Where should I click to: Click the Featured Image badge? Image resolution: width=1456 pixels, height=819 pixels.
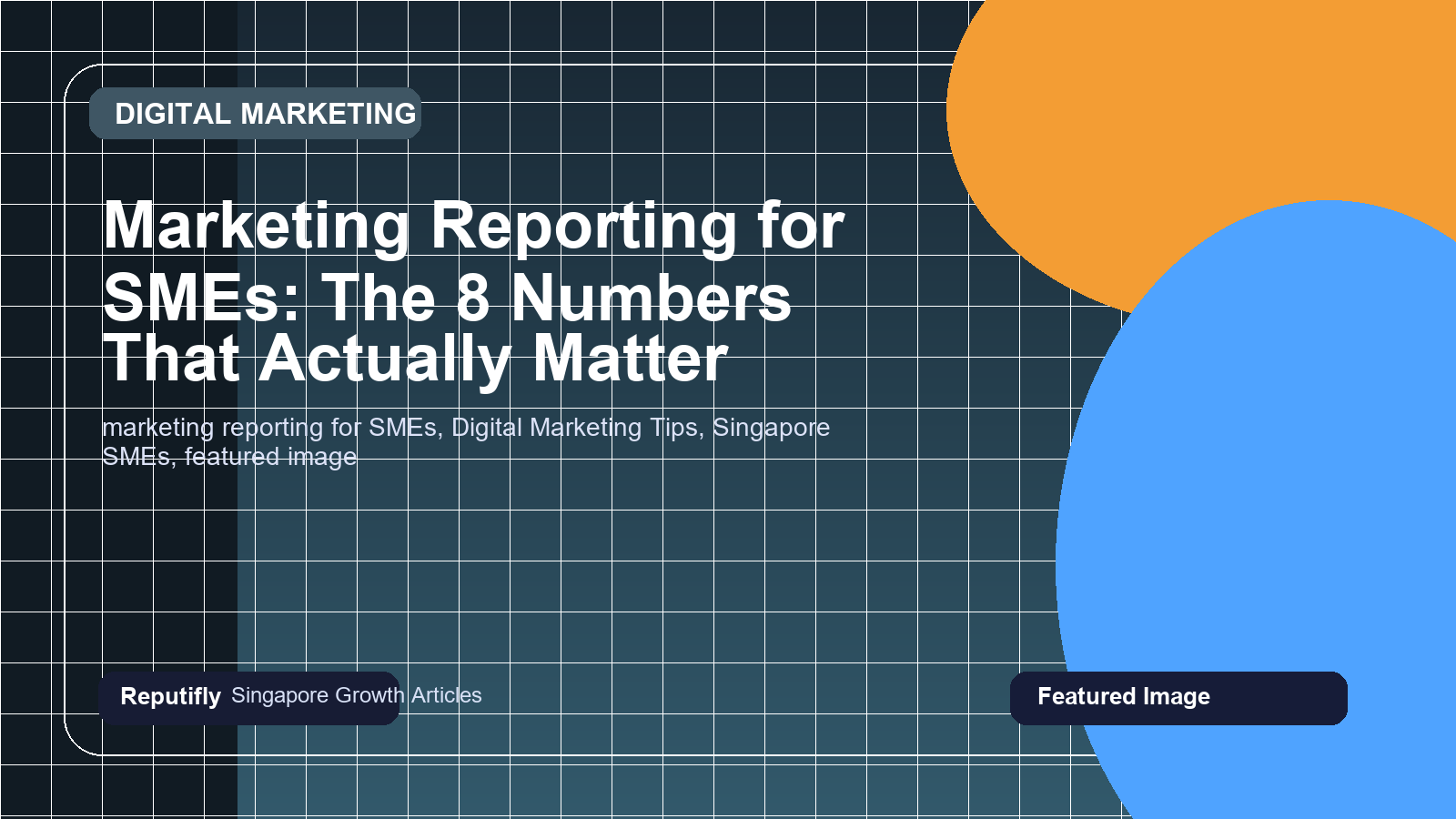1178,698
